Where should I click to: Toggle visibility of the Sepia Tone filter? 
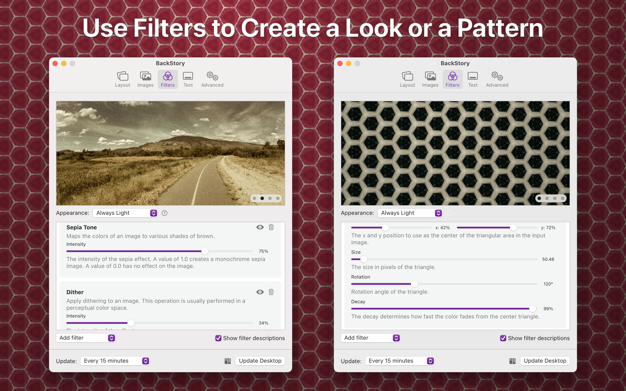click(x=260, y=227)
